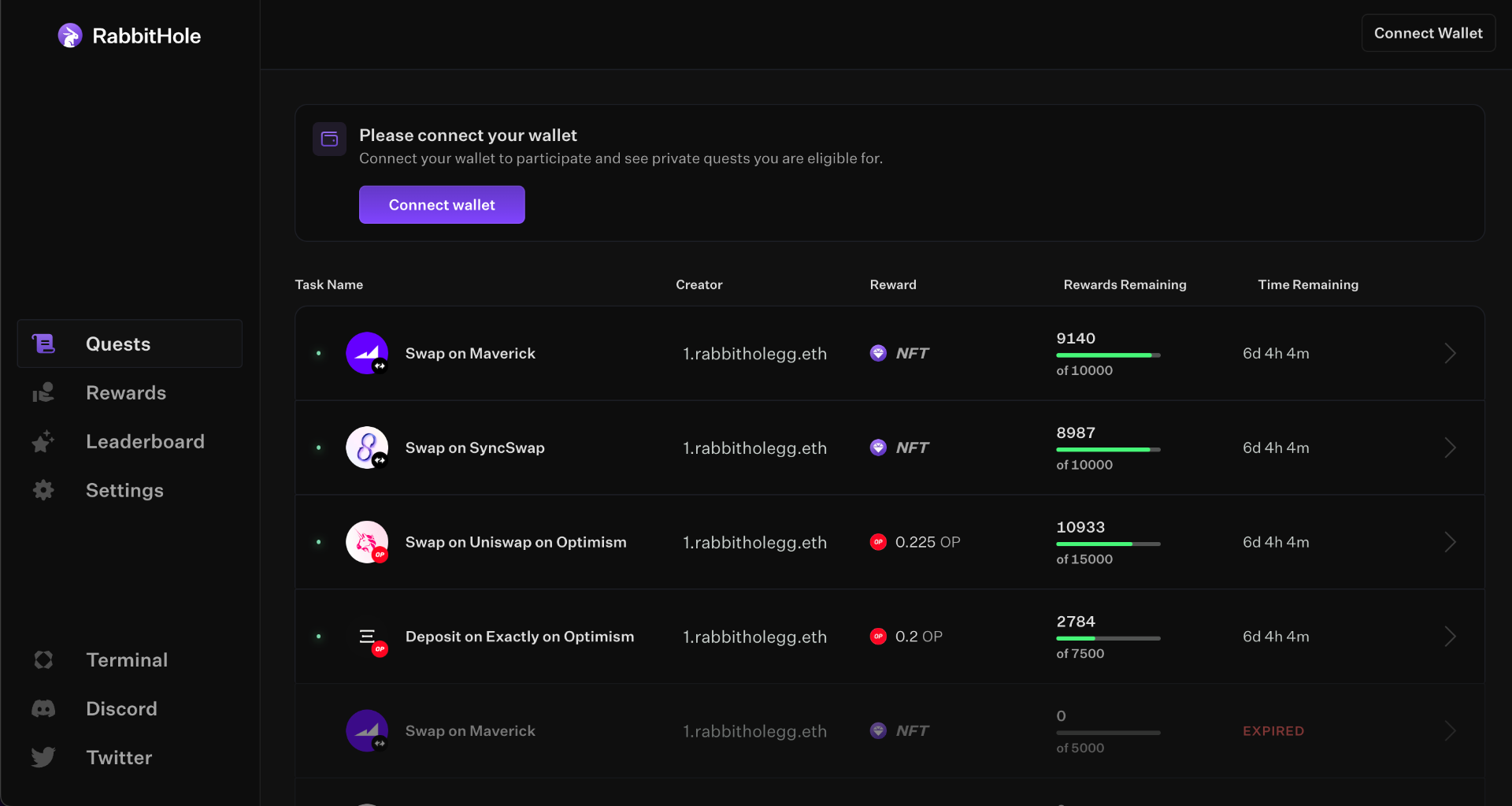This screenshot has height=806, width=1512.
Task: Click green status dot in SyncSwap row
Action: coord(319,448)
